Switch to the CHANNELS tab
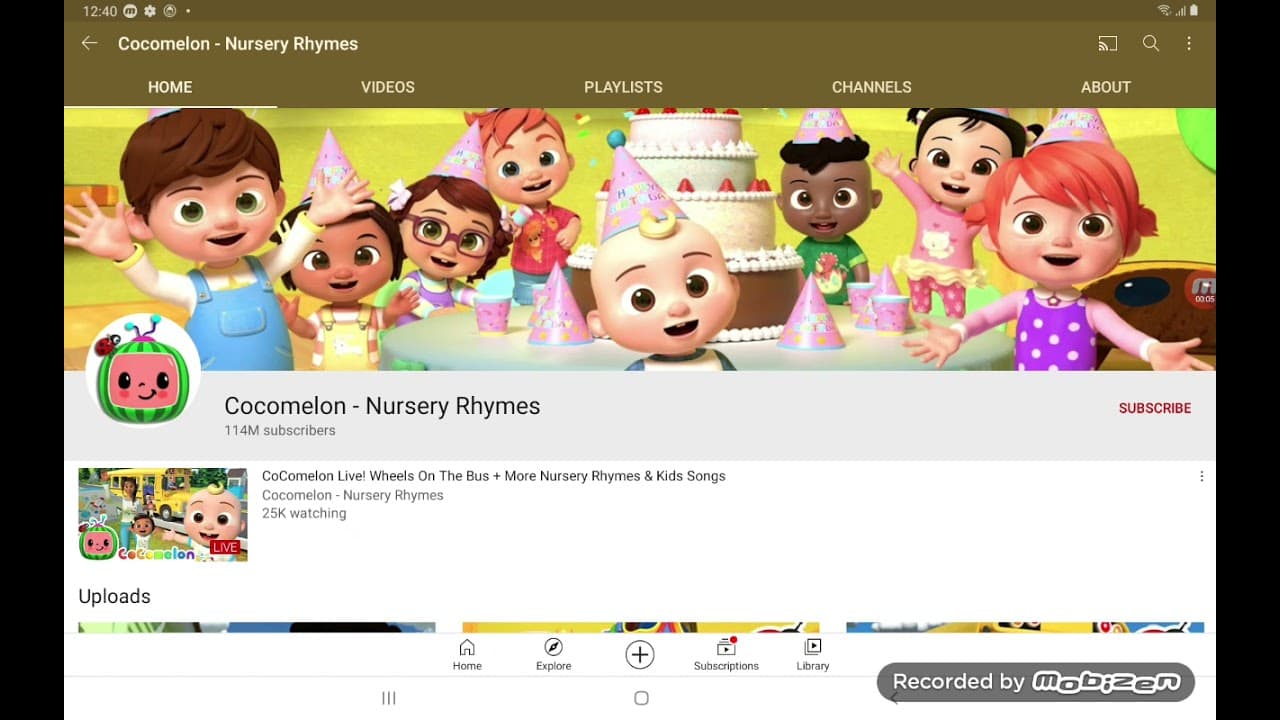1280x720 pixels. pos(871,87)
